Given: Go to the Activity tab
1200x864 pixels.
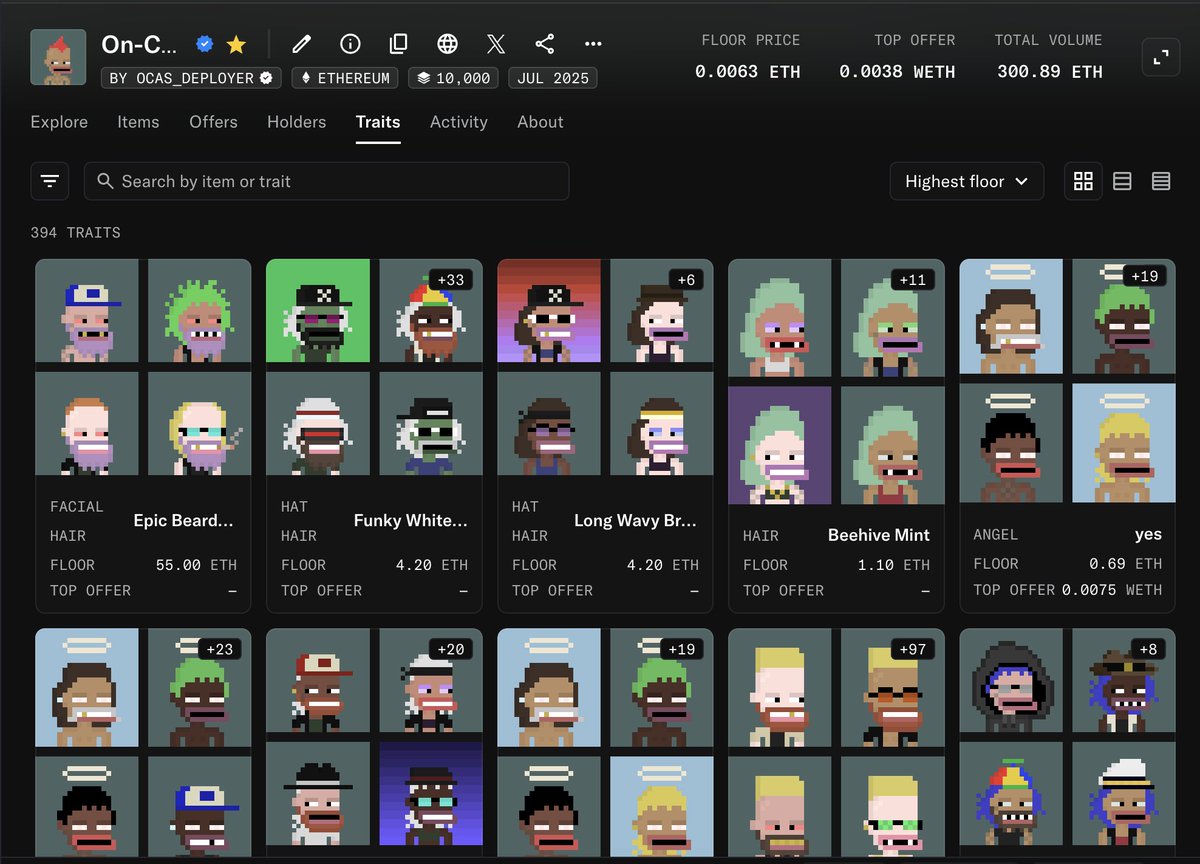Looking at the screenshot, I should 459,122.
